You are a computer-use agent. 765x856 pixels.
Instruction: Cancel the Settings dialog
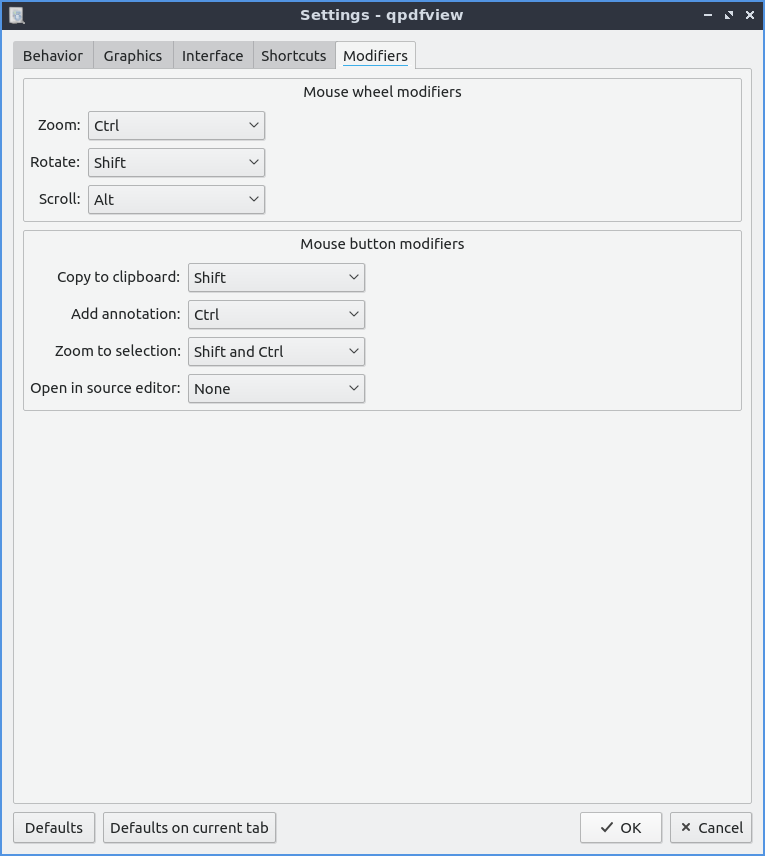(x=711, y=828)
